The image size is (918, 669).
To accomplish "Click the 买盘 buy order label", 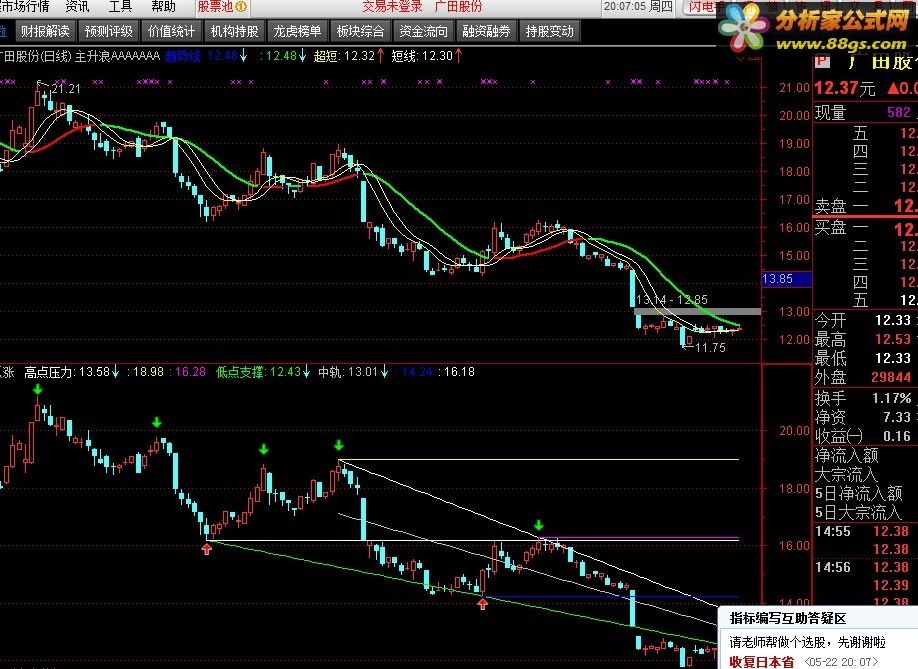I will click(830, 227).
